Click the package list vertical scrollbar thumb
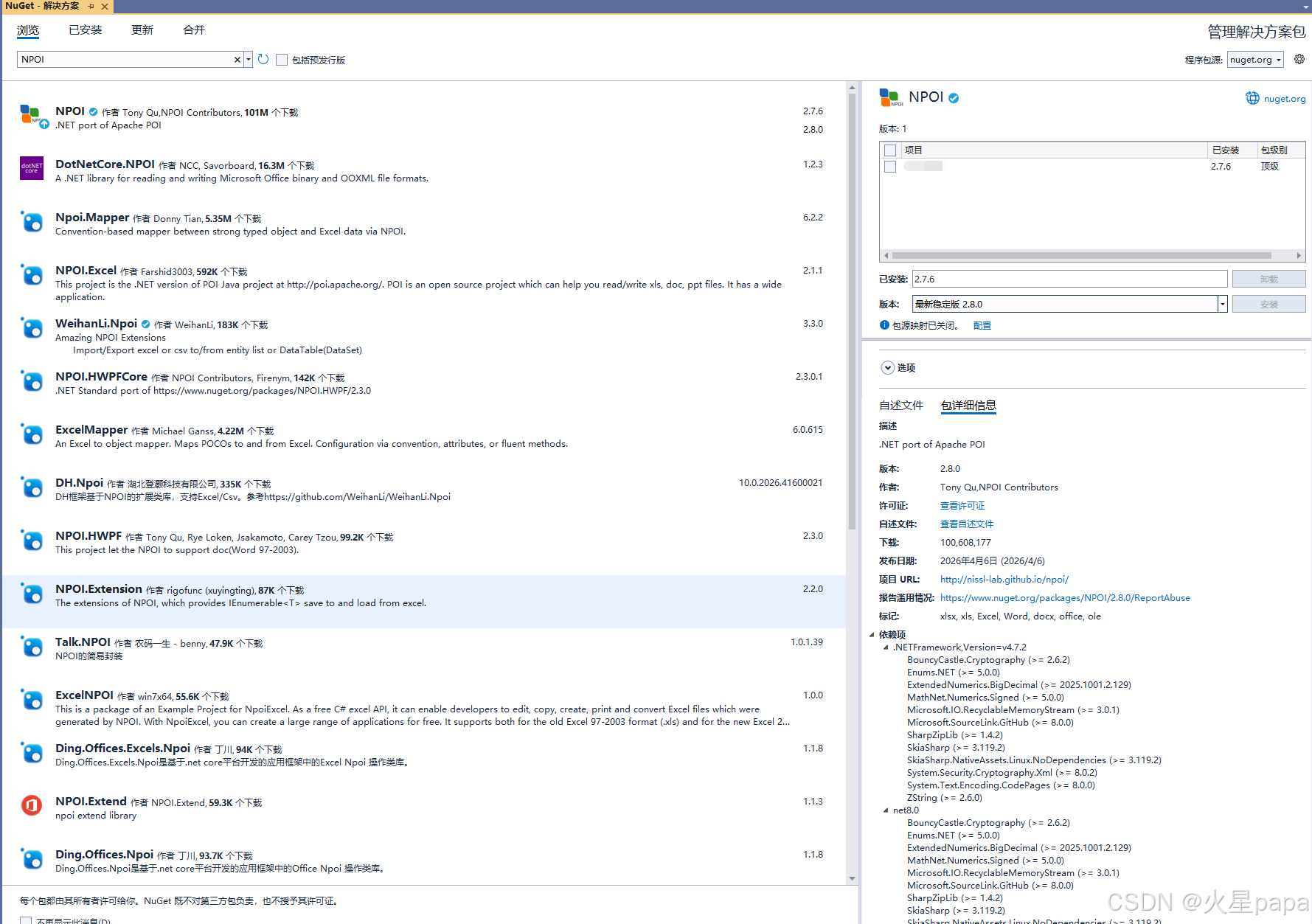Screen dimensions: 1312x924 pyautogui.click(x=852, y=310)
